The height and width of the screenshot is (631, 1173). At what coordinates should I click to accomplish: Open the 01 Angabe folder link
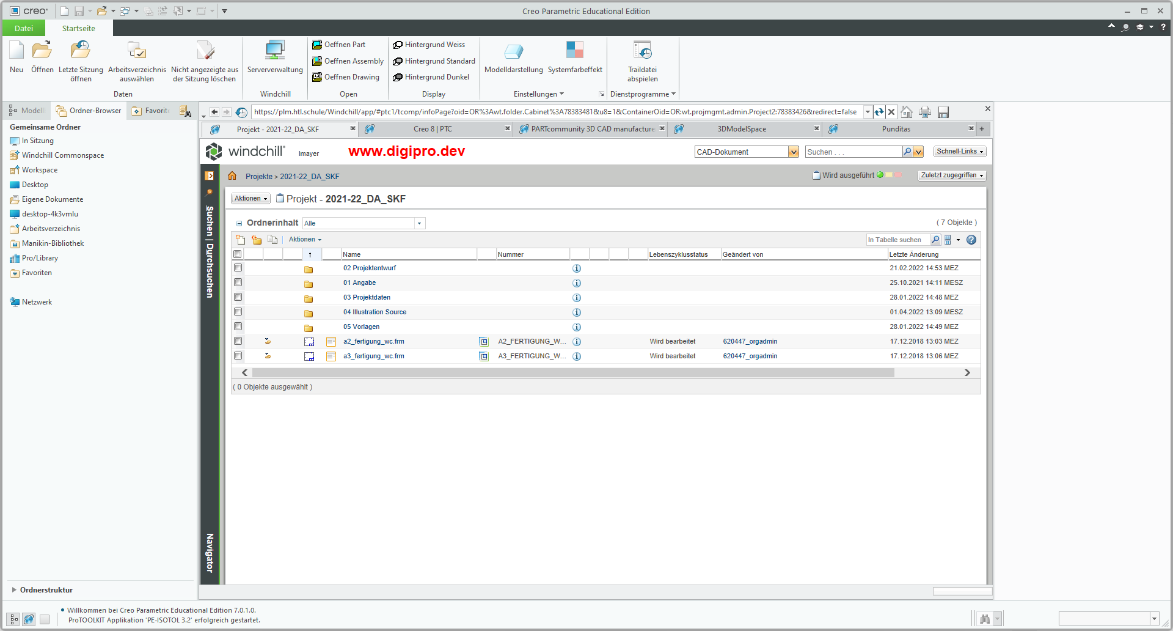pos(360,283)
